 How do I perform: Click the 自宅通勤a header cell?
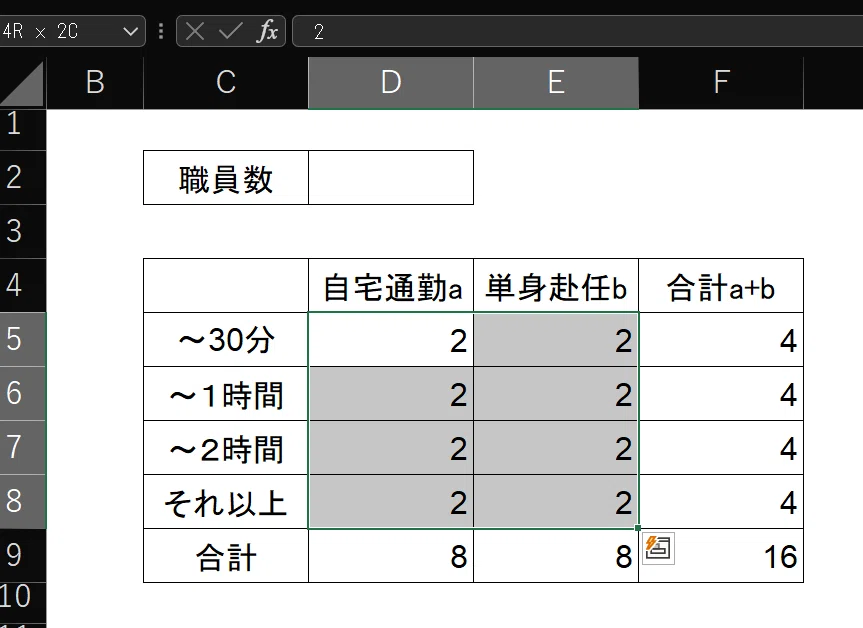click(391, 285)
